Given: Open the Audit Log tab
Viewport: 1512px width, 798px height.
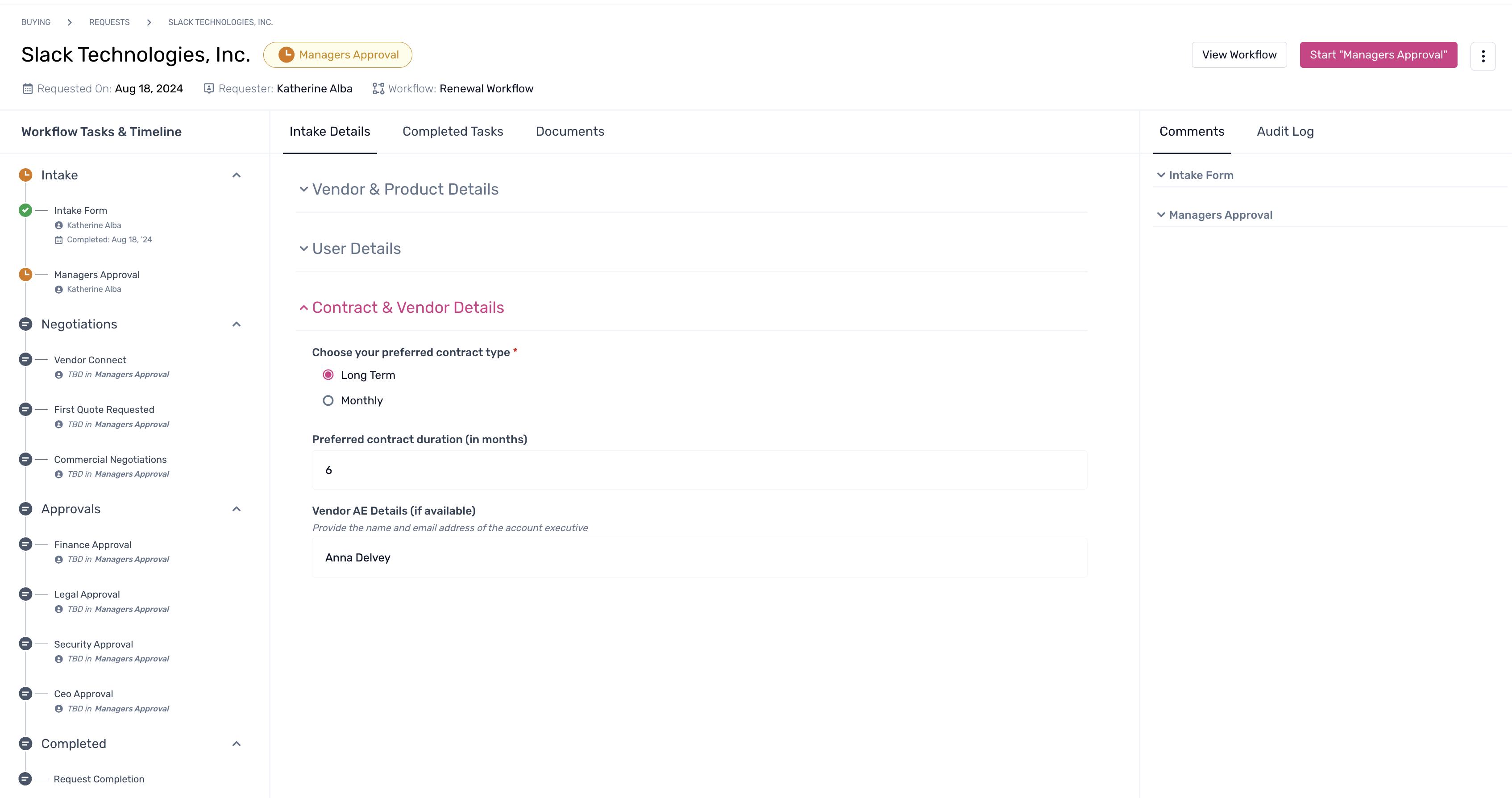Looking at the screenshot, I should point(1285,132).
